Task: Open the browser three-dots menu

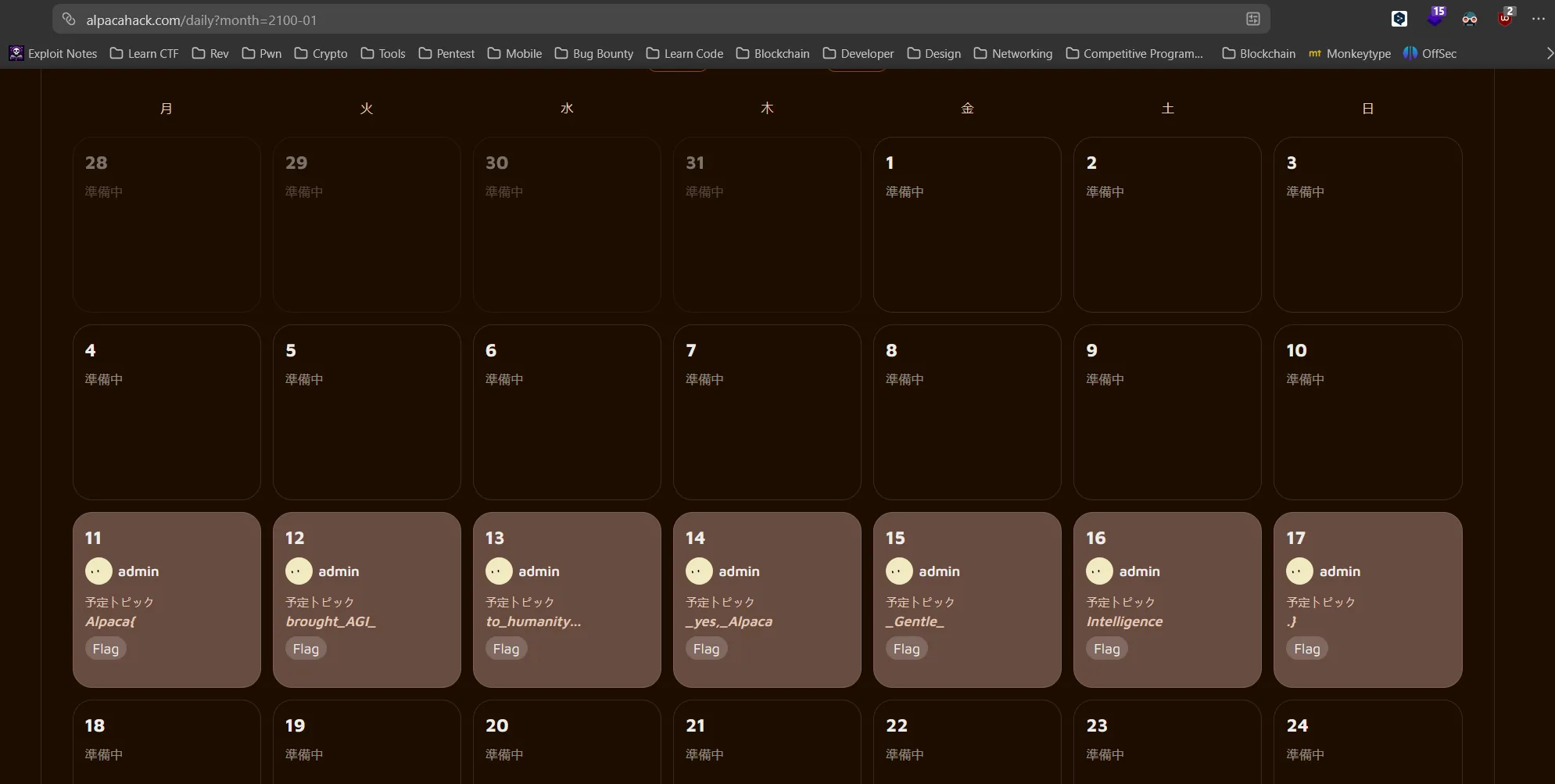Action: tap(1538, 19)
